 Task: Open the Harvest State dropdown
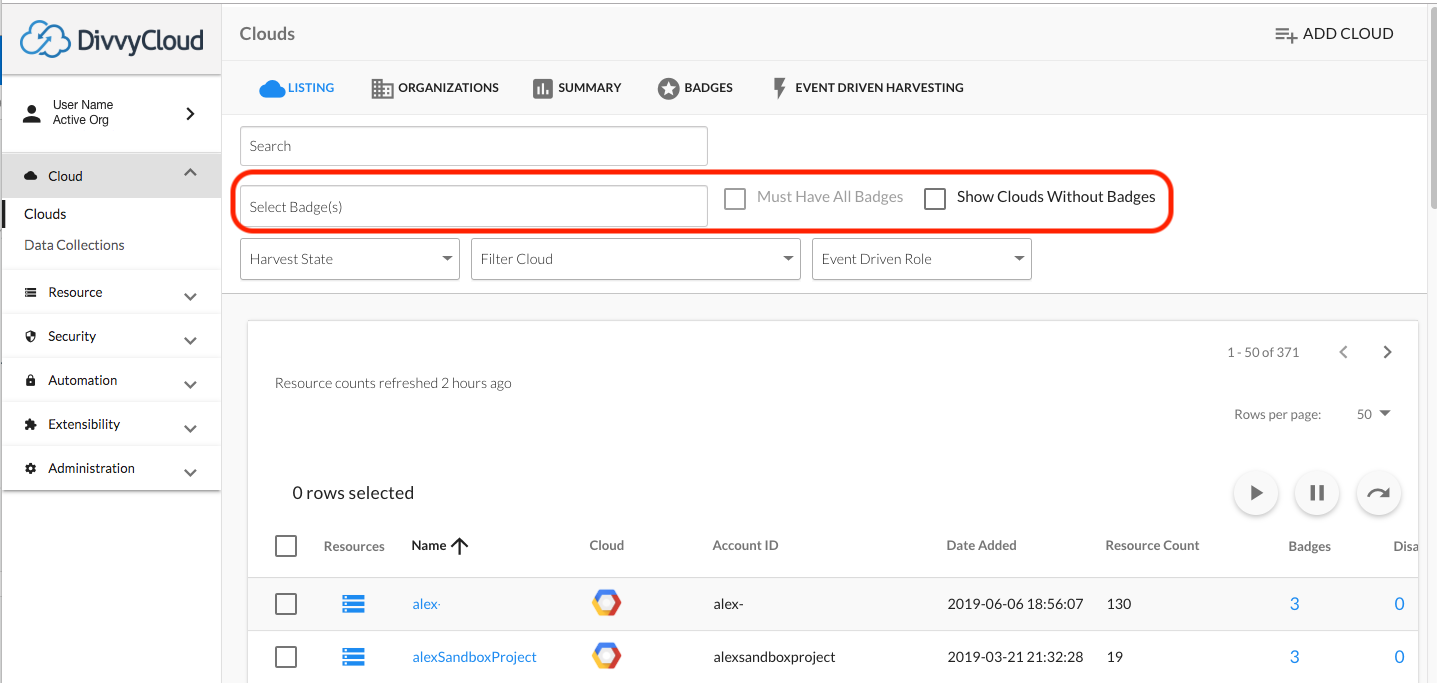tap(350, 259)
